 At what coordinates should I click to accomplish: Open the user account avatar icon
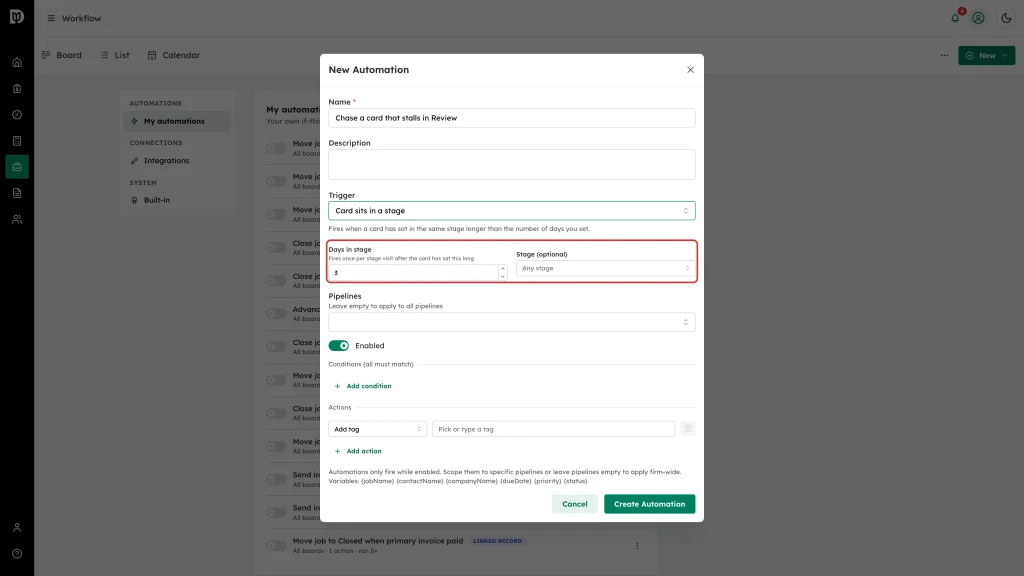point(978,18)
